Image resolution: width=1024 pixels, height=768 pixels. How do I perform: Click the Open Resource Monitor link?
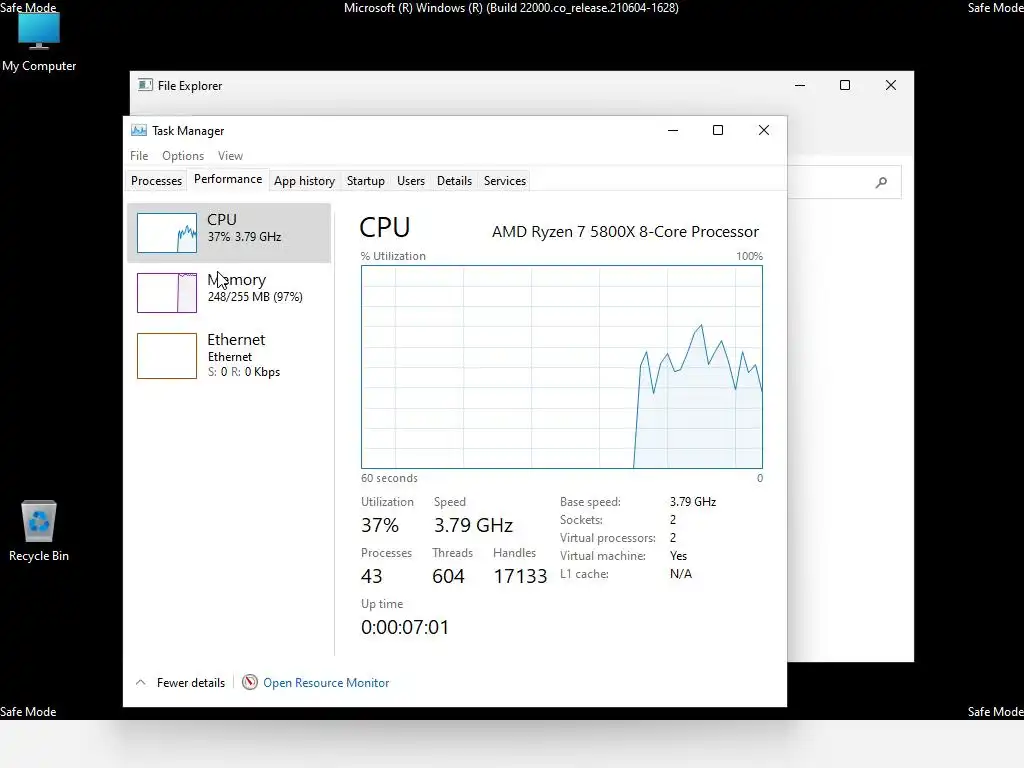(326, 682)
